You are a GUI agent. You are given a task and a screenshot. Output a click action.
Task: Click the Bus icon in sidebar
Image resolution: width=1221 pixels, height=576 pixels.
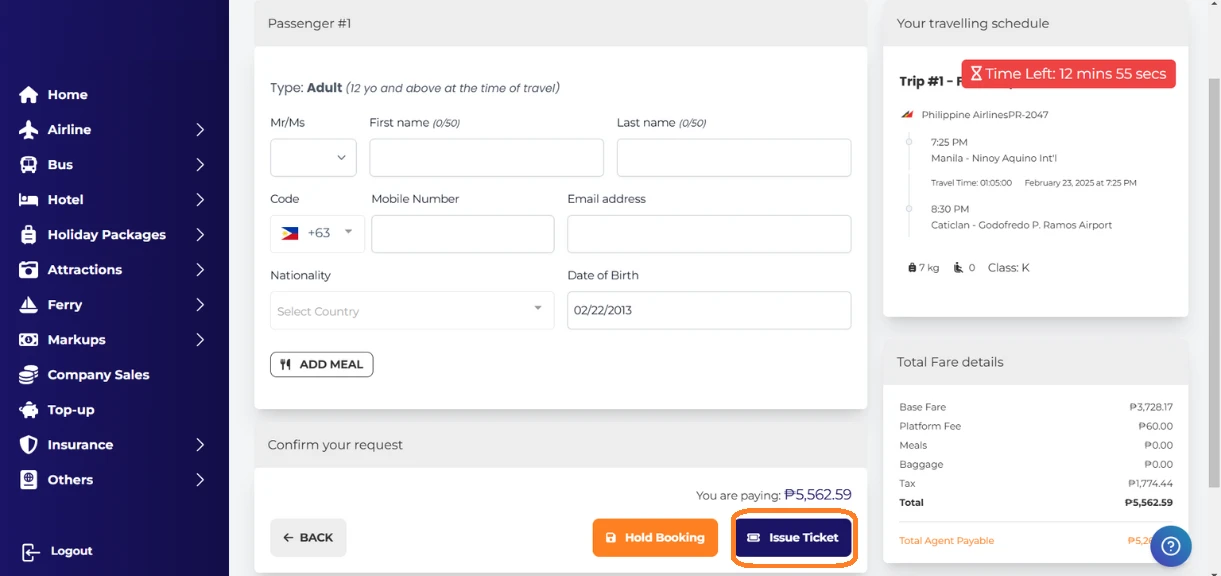coord(29,165)
